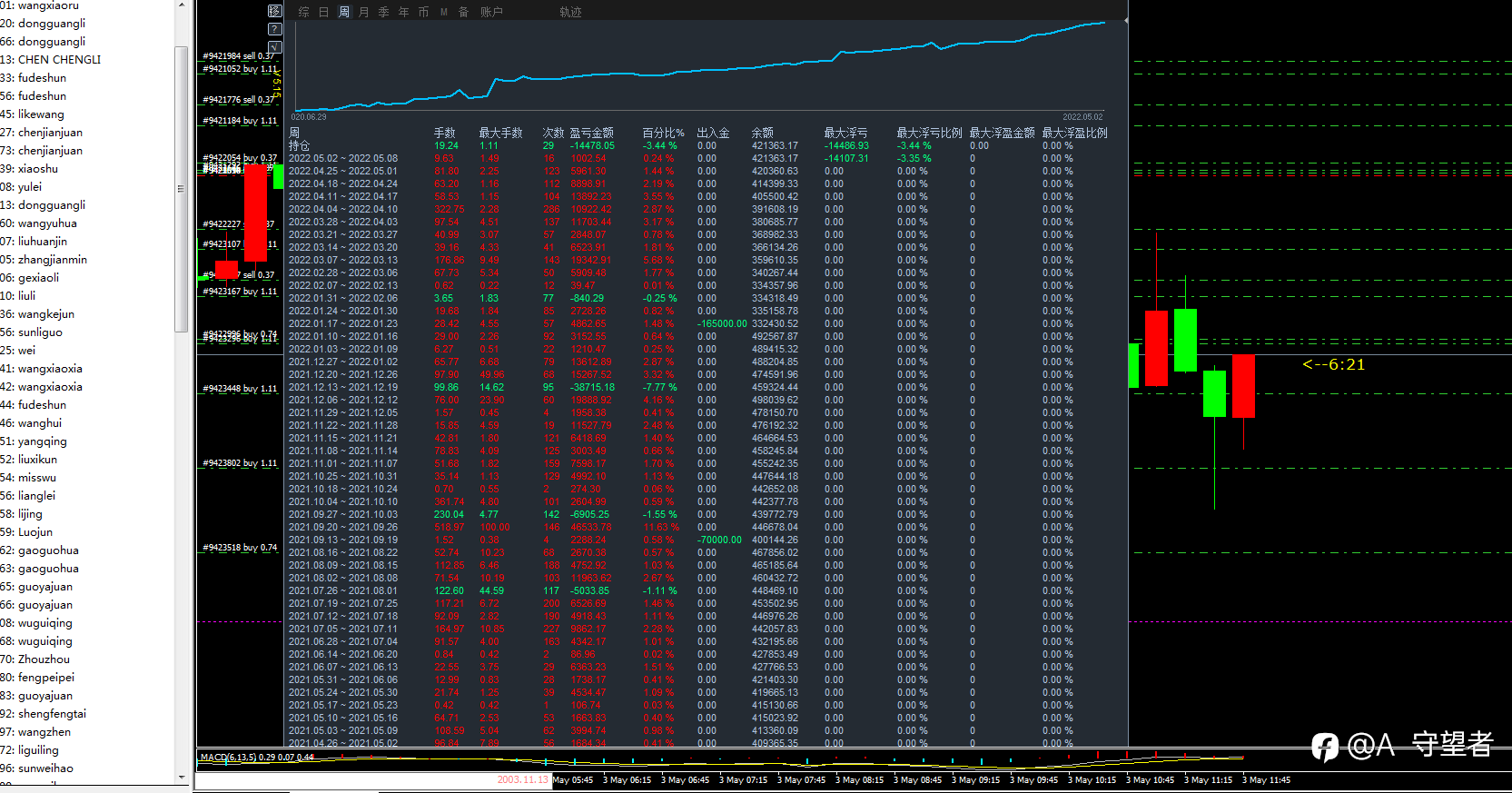Select account 06: gexiaoli

coord(30,278)
